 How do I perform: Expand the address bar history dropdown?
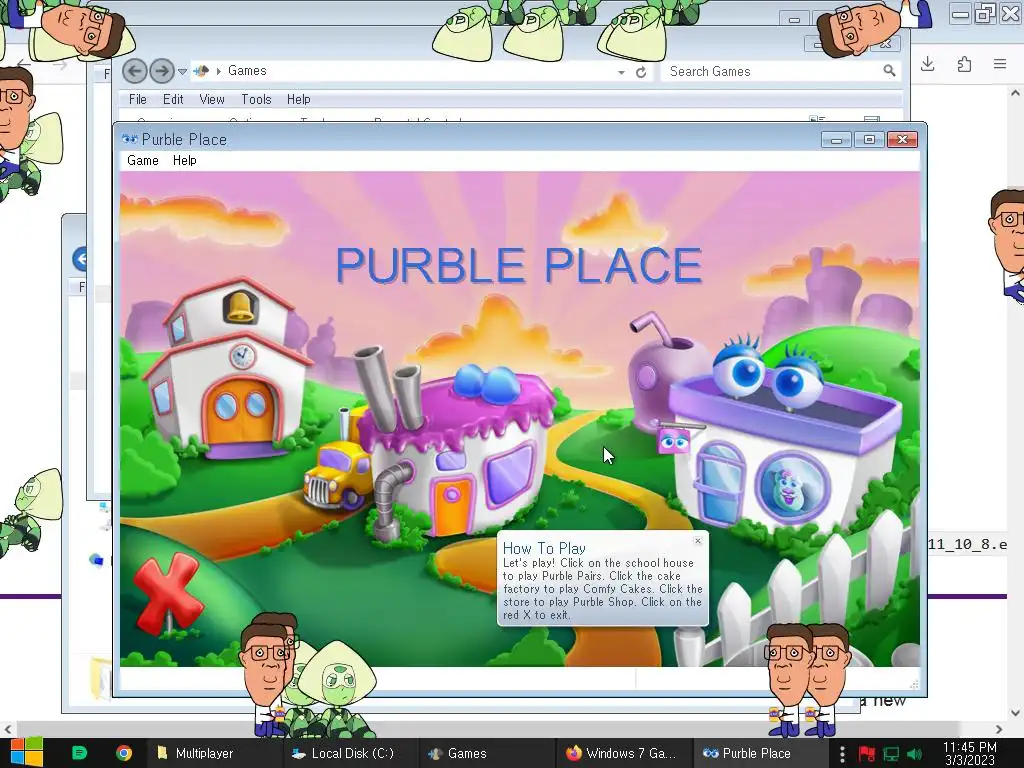point(621,72)
